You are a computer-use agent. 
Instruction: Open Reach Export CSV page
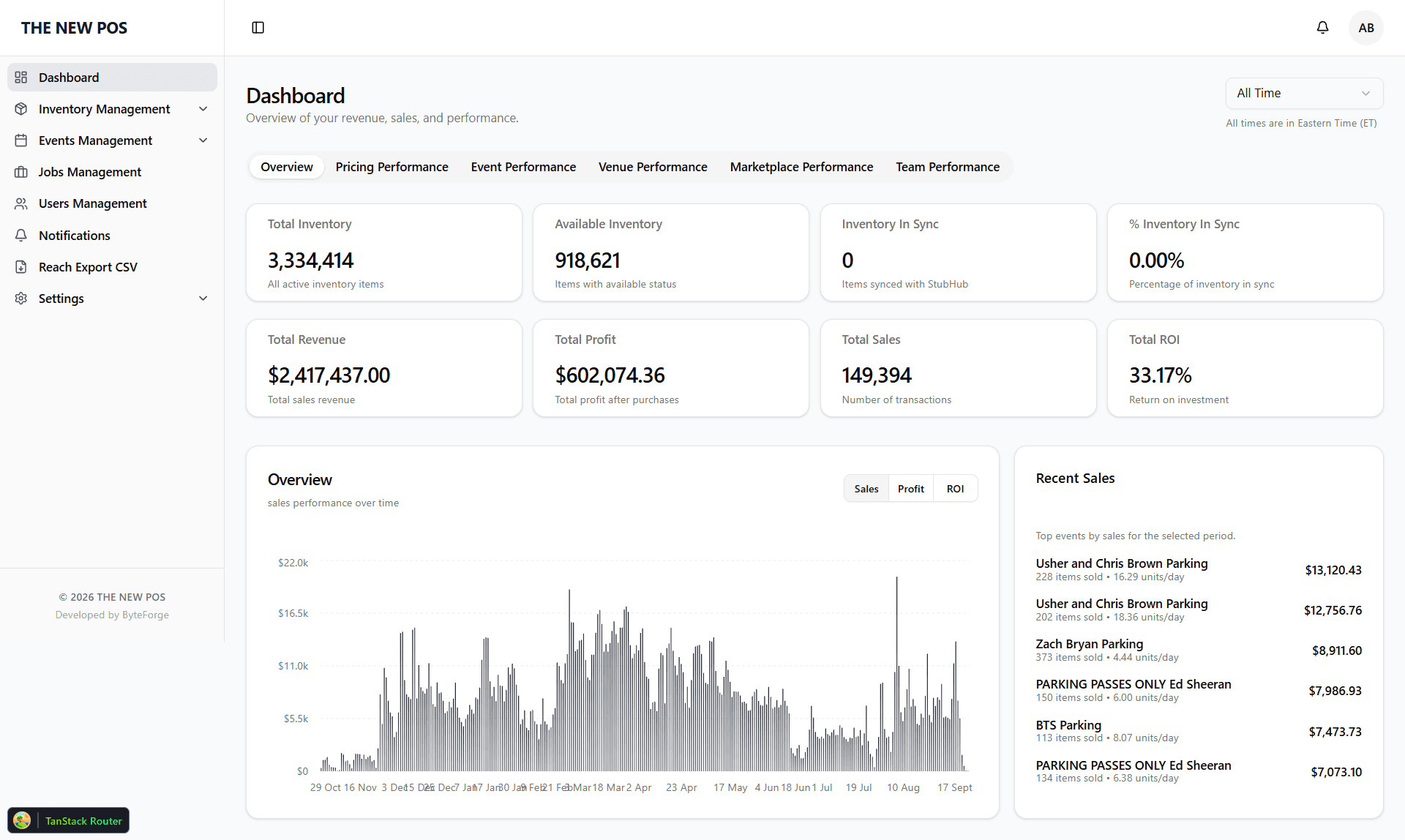[x=112, y=267]
